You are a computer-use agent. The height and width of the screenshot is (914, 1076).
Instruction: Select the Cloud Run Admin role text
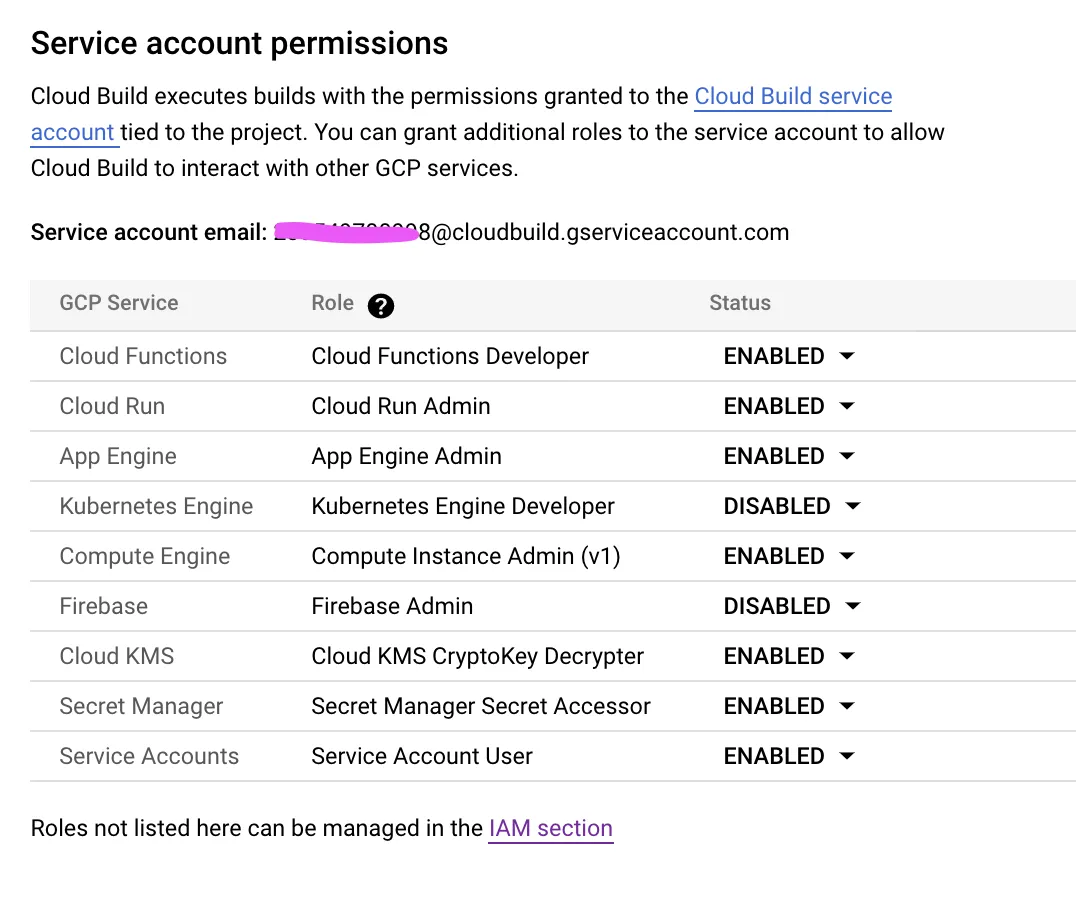coord(401,406)
